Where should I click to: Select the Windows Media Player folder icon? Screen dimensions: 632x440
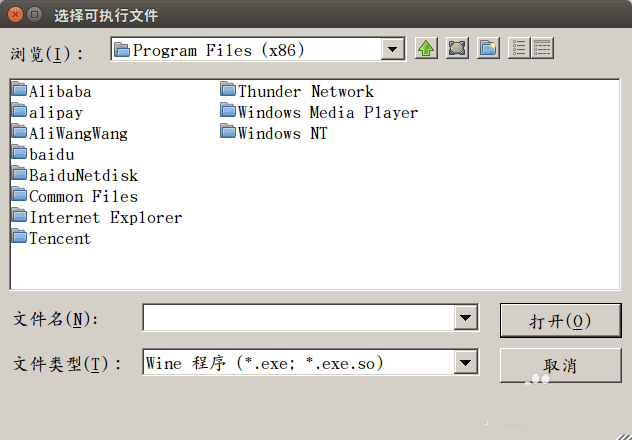point(228,110)
